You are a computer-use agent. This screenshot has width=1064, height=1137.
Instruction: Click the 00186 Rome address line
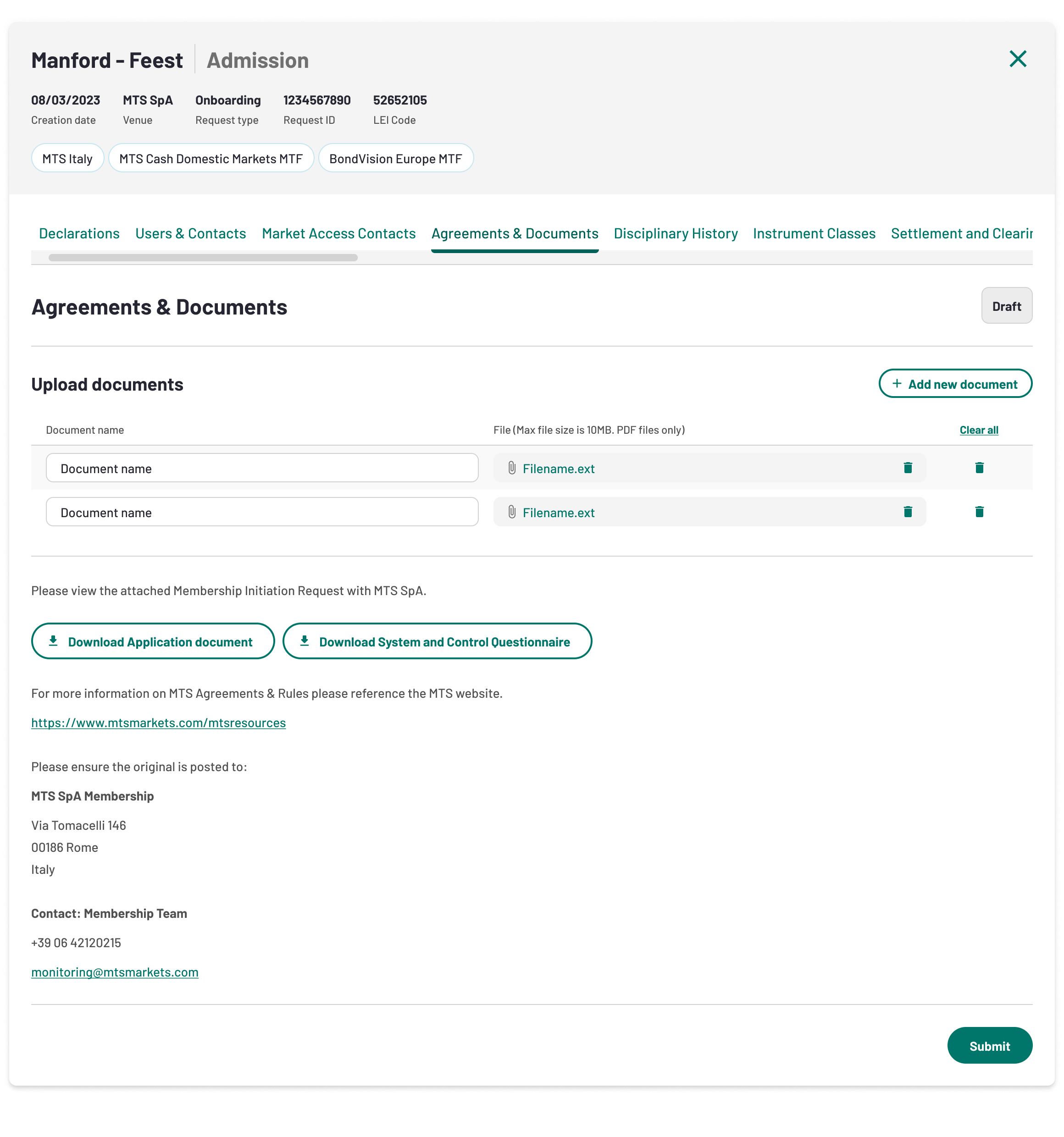click(65, 848)
